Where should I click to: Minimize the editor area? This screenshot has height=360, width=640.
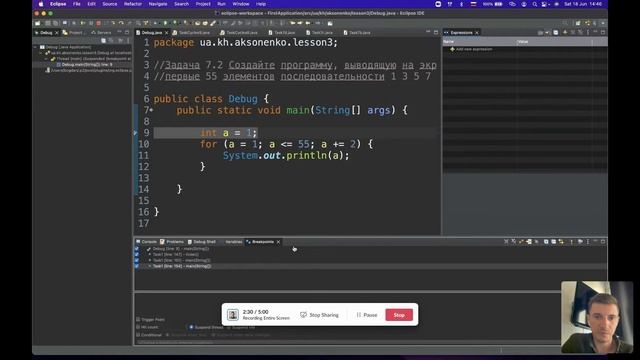pos(428,32)
